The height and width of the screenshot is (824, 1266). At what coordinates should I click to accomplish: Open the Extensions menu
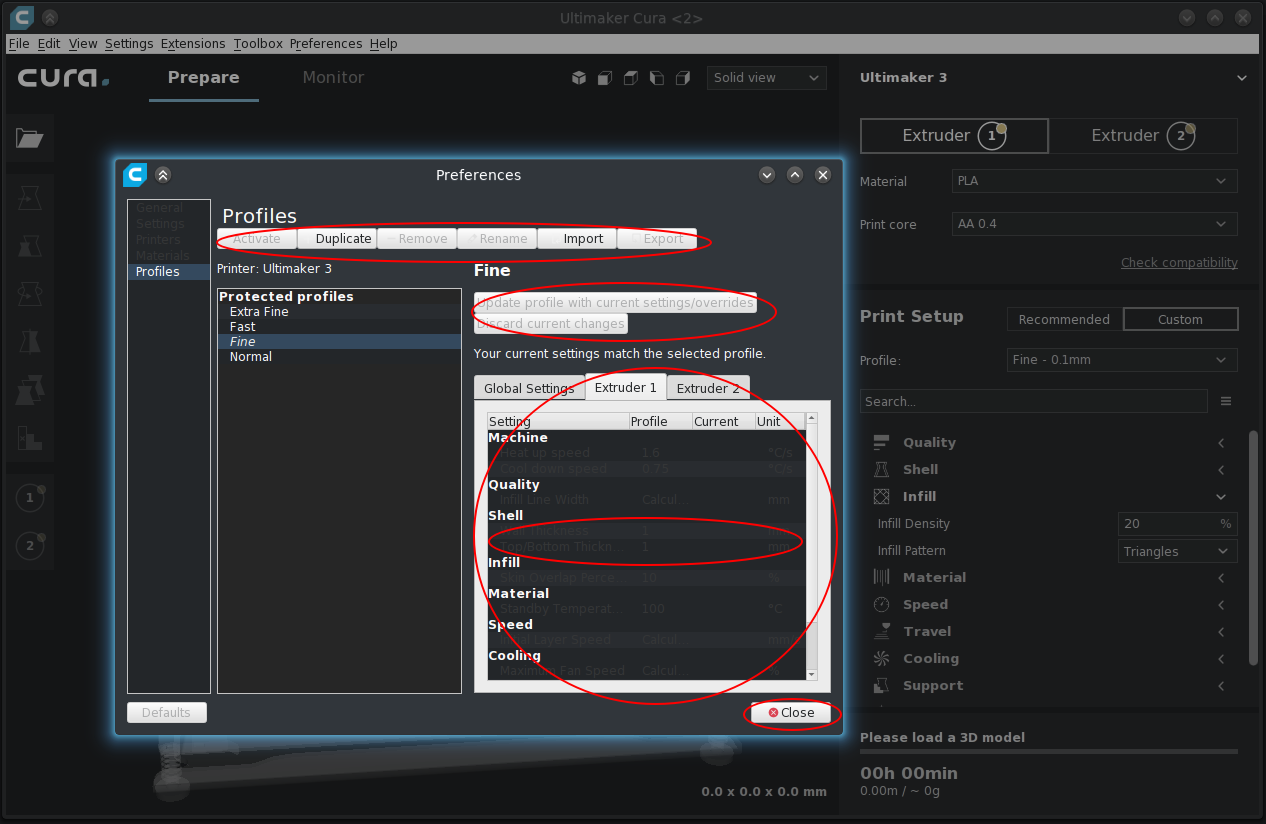pyautogui.click(x=193, y=43)
